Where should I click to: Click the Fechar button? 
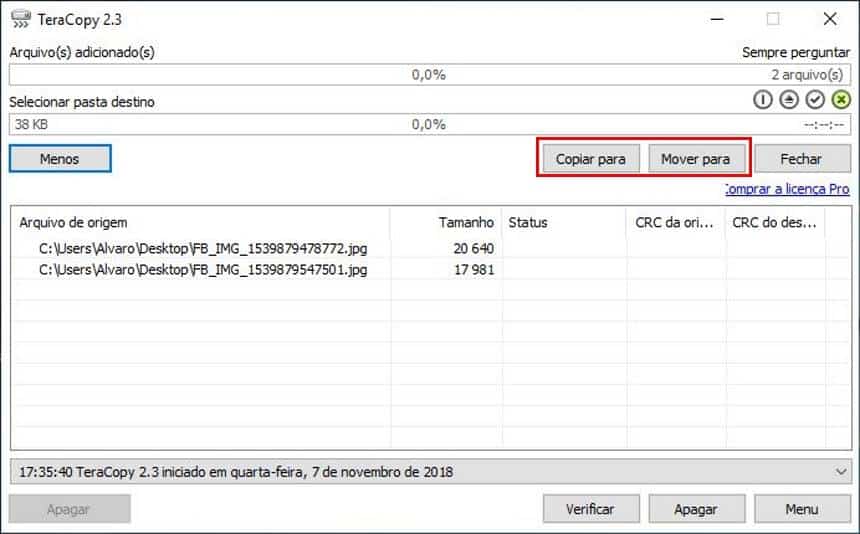click(801, 159)
